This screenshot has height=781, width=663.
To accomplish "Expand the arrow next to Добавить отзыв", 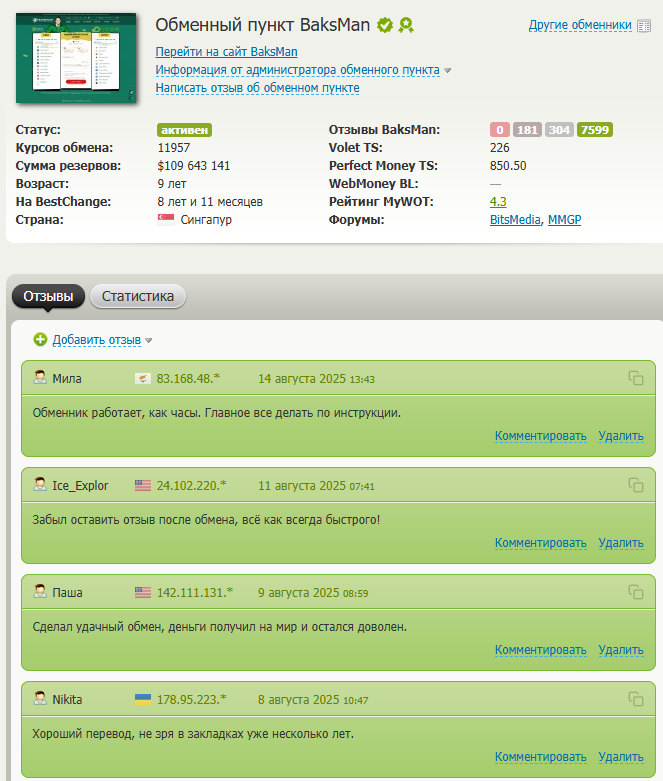I will pos(148,341).
